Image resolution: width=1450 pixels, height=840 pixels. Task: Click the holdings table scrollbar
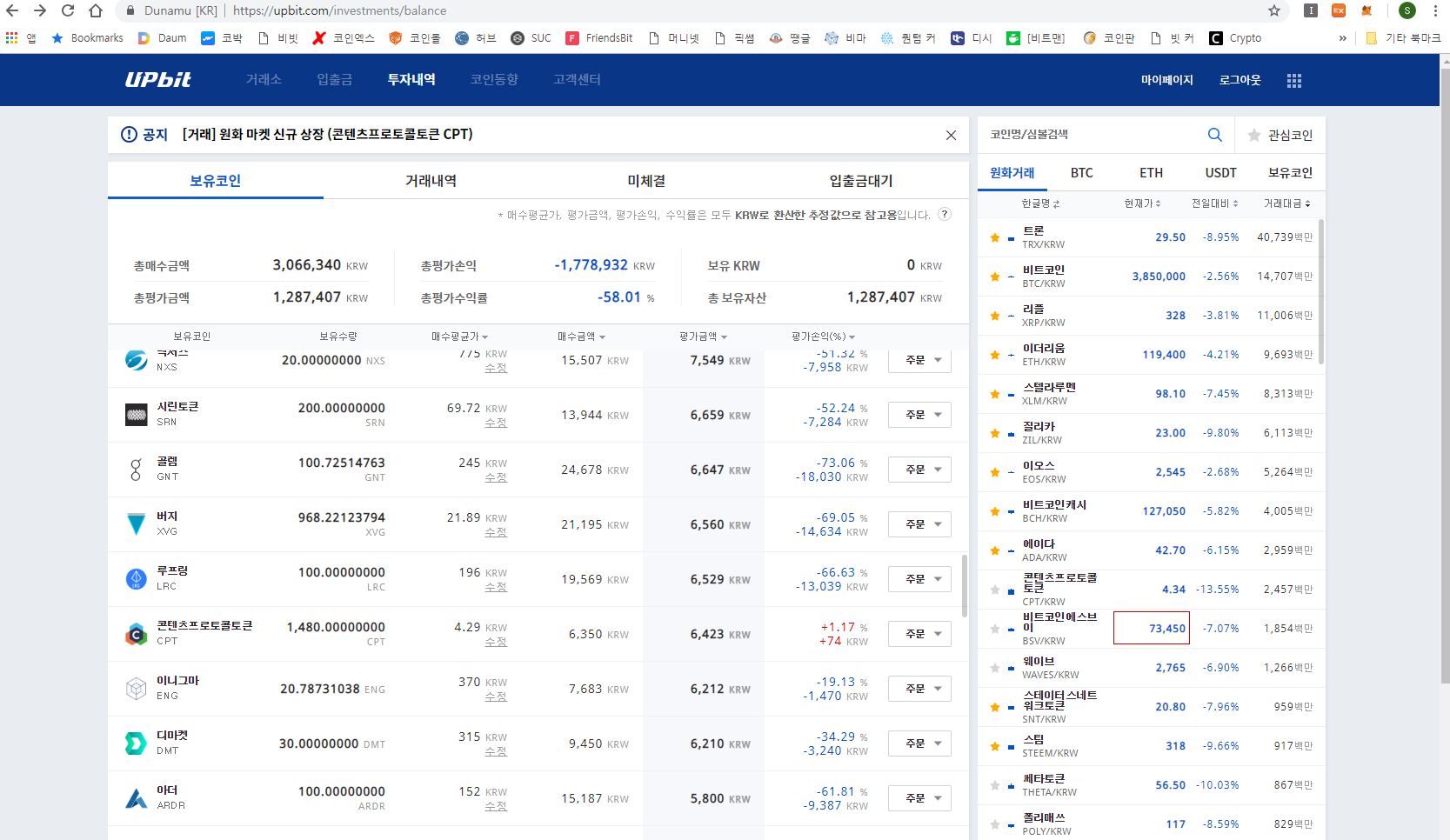[x=965, y=585]
